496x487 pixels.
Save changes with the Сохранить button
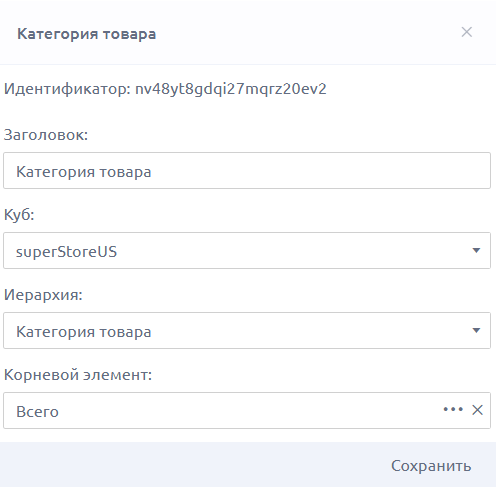(431, 466)
